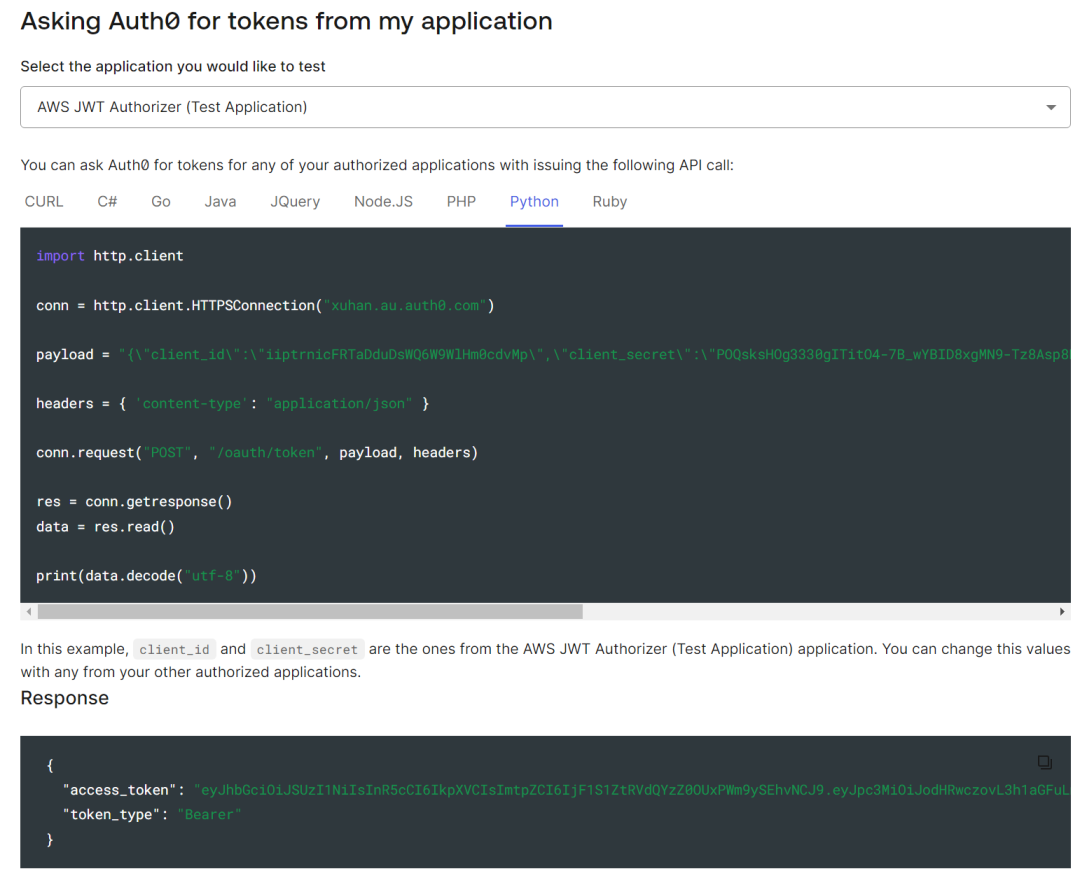Viewport: 1080px width, 869px height.
Task: Click the access_token value in response
Action: pos(632,790)
